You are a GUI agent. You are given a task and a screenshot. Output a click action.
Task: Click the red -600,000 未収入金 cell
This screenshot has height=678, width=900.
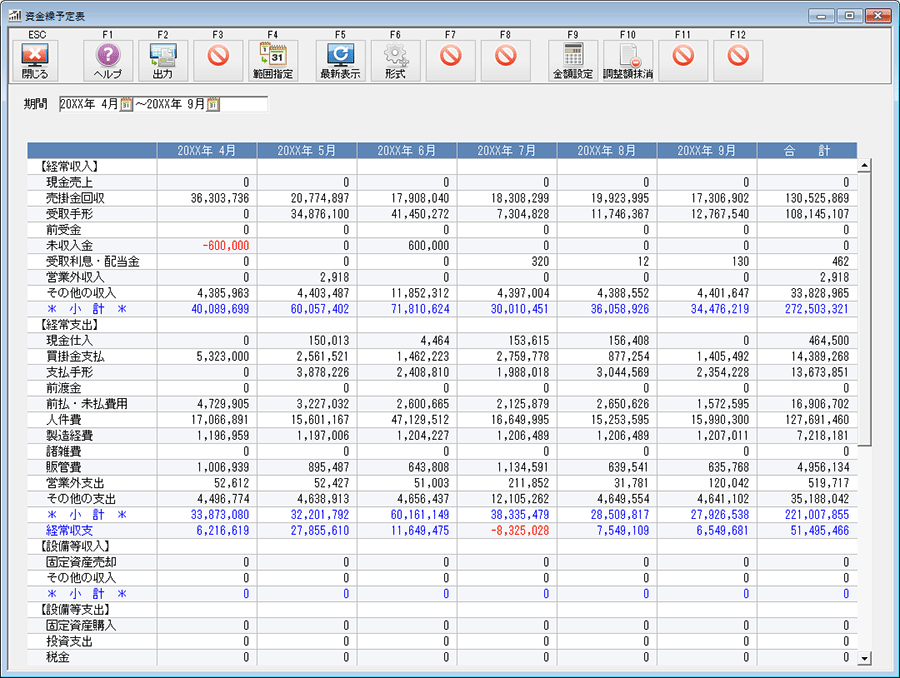[225, 245]
